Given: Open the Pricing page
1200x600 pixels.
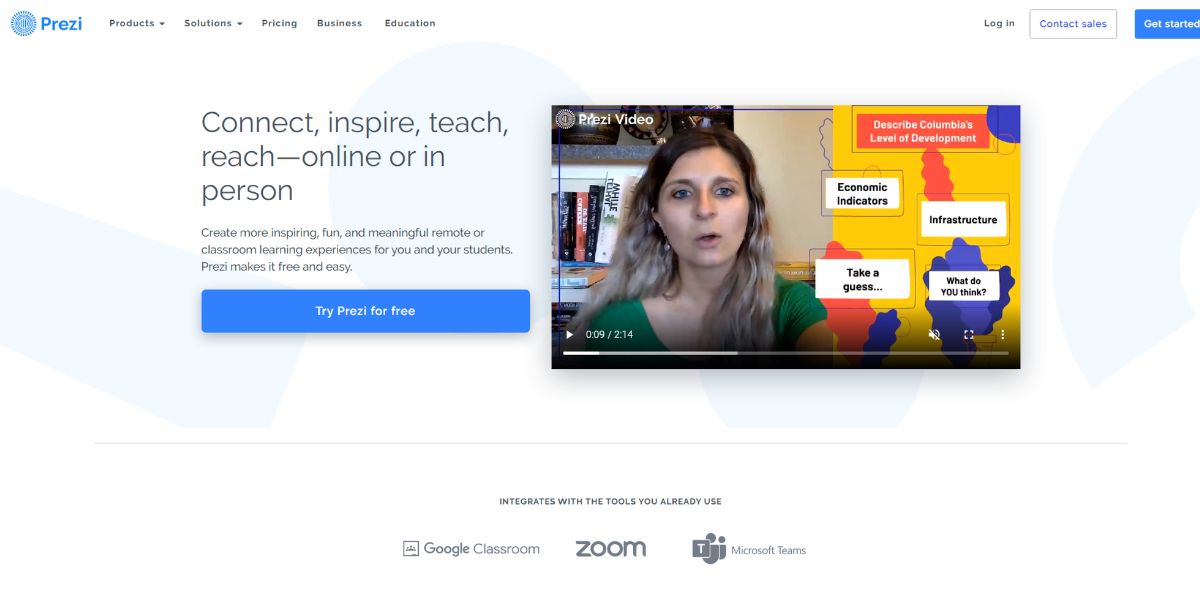Looking at the screenshot, I should 279,23.
